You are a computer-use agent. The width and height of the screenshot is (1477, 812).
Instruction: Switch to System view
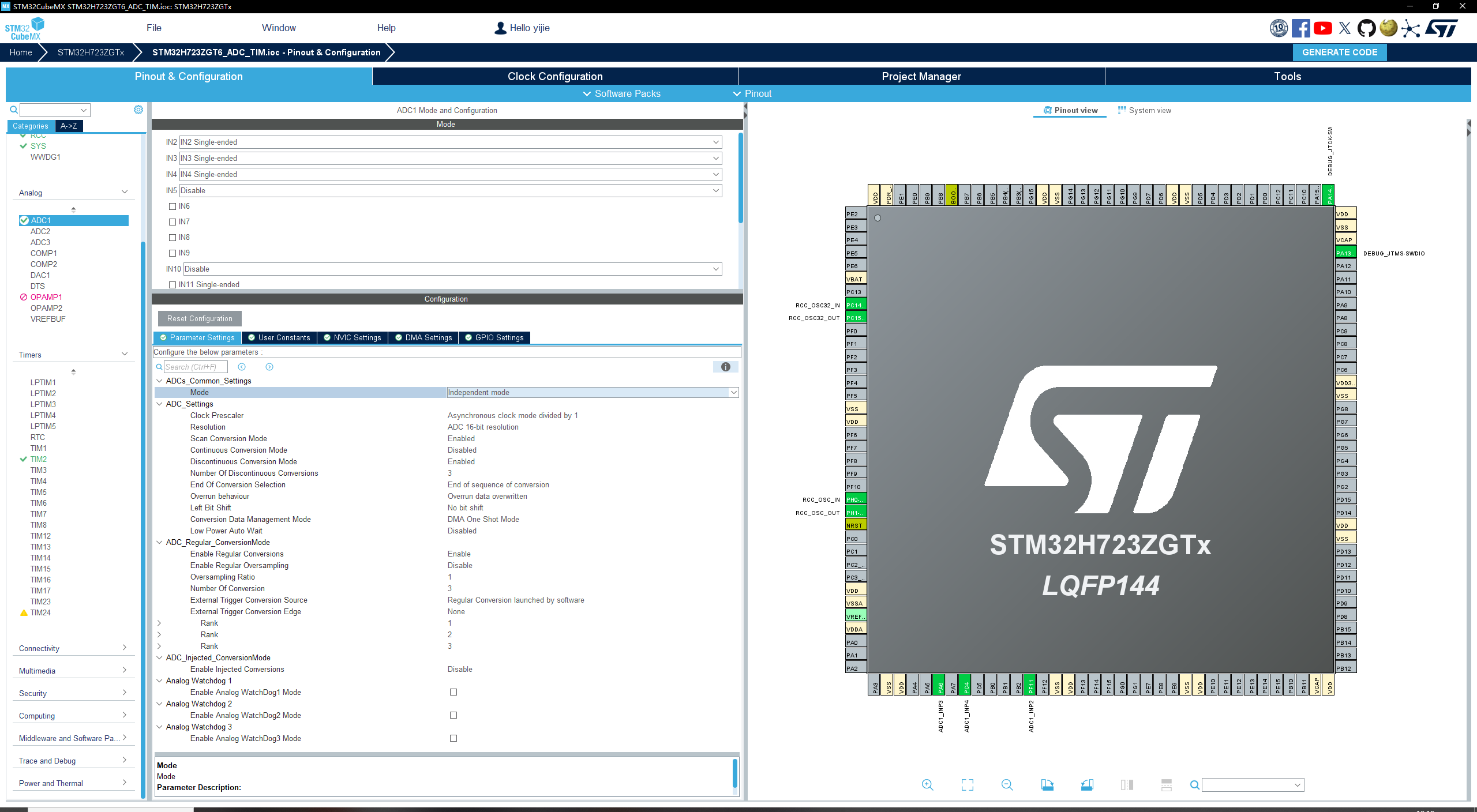click(1145, 110)
